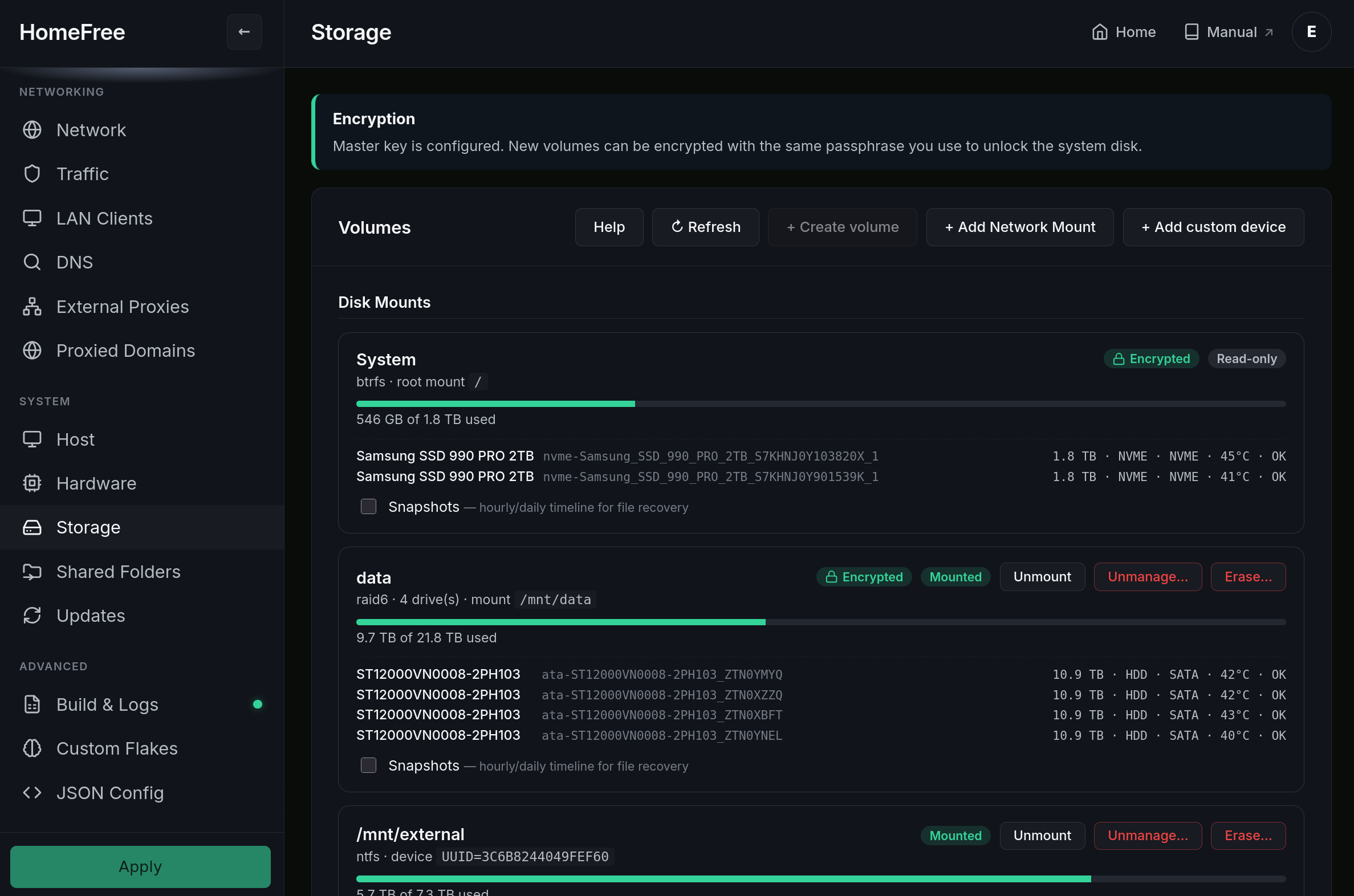Click the Manual external link arrow
The image size is (1354, 896).
click(1269, 32)
